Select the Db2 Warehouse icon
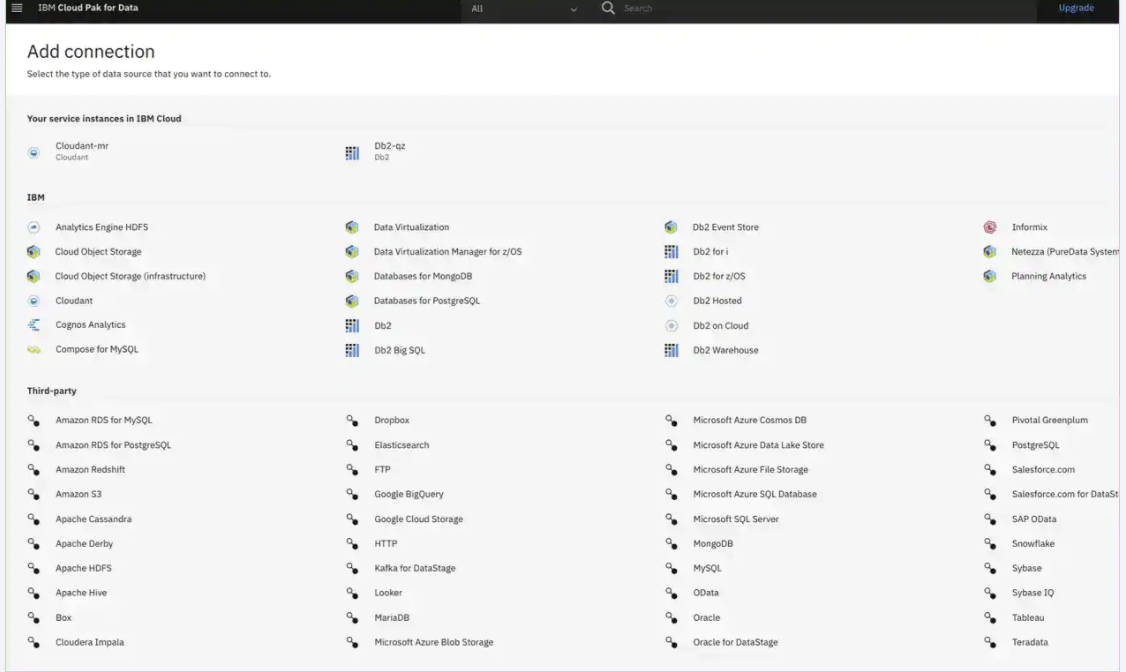The width and height of the screenshot is (1126, 672). 671,350
